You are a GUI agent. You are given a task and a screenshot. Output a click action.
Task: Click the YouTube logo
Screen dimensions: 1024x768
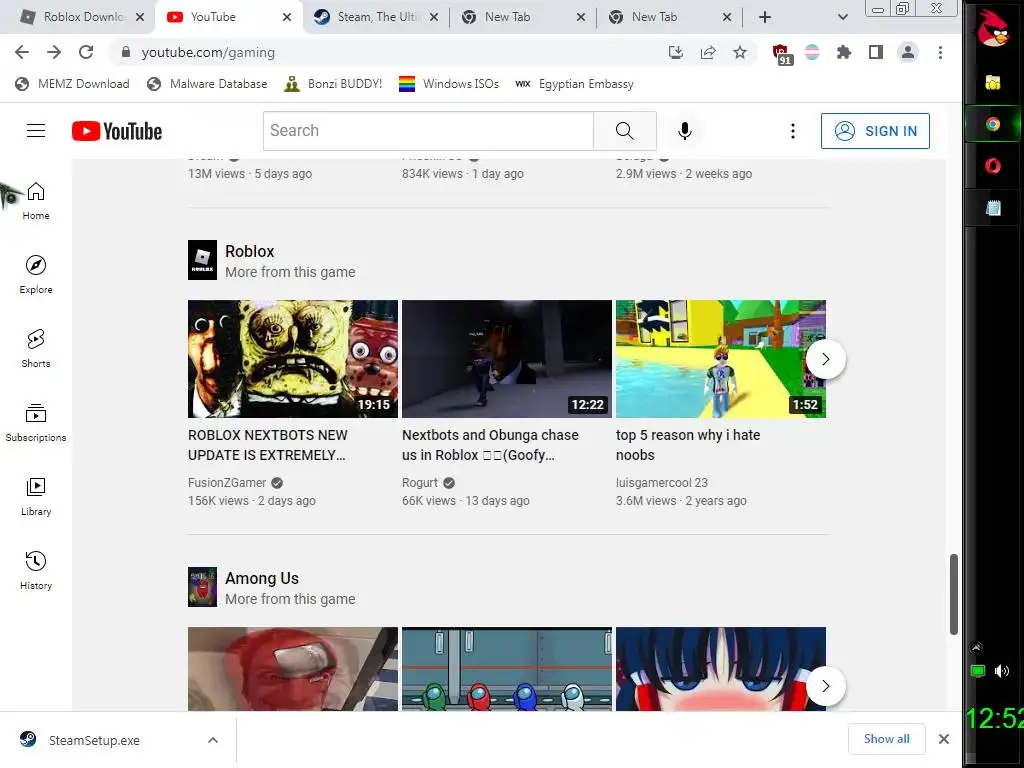point(117,131)
